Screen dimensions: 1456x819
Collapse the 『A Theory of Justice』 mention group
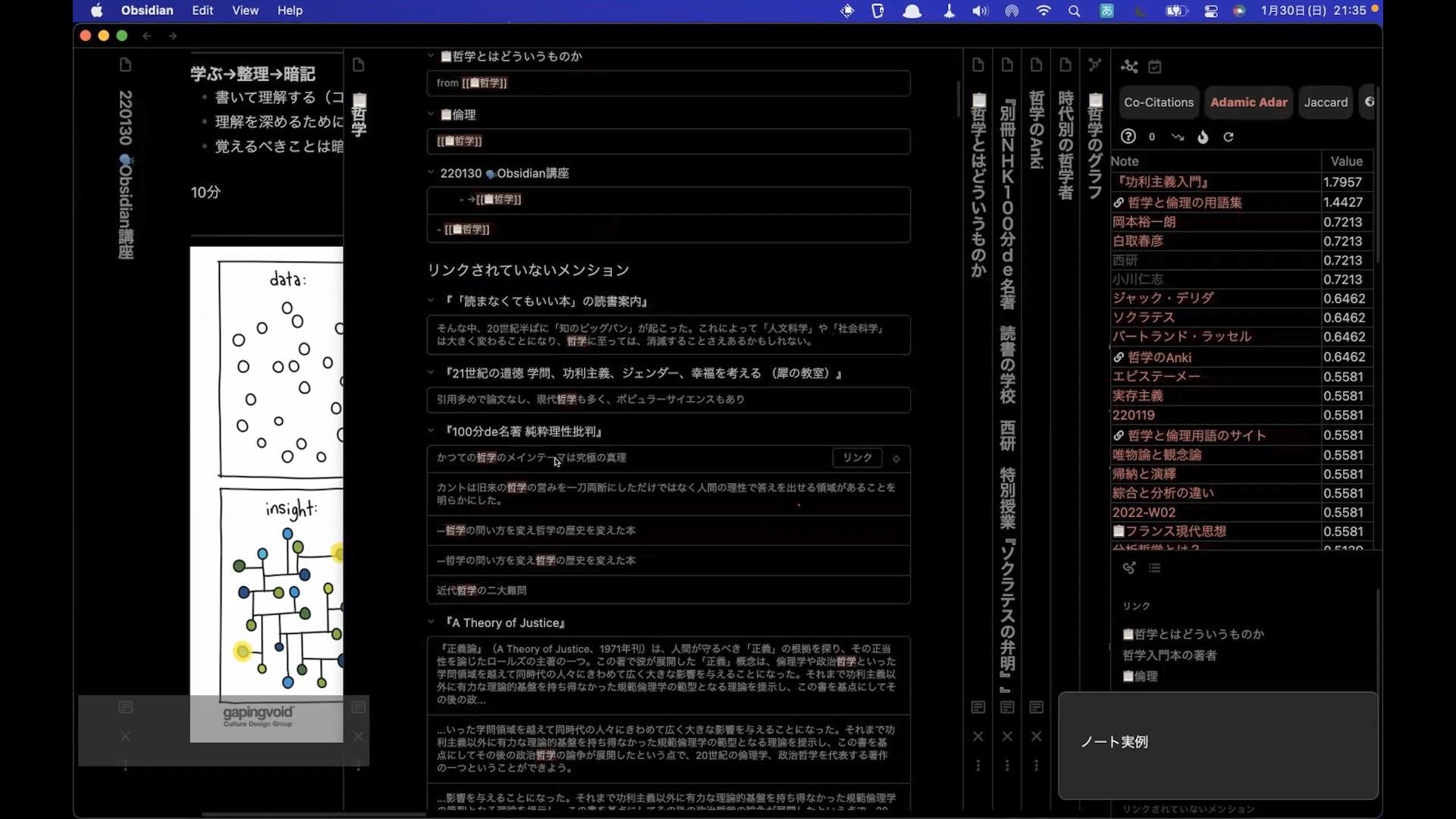pos(431,623)
